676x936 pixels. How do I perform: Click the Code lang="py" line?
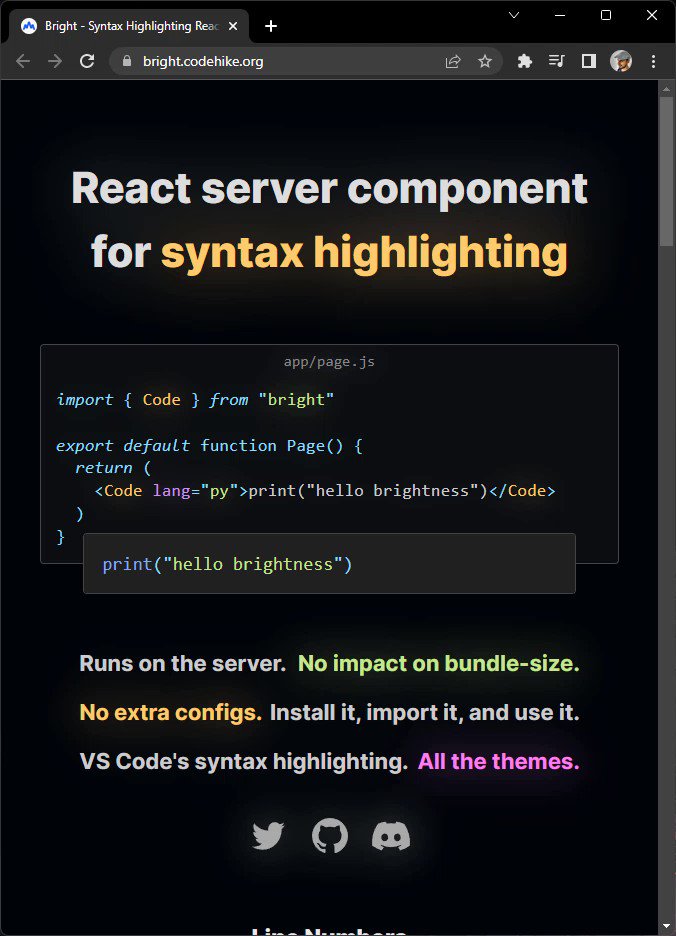325,491
